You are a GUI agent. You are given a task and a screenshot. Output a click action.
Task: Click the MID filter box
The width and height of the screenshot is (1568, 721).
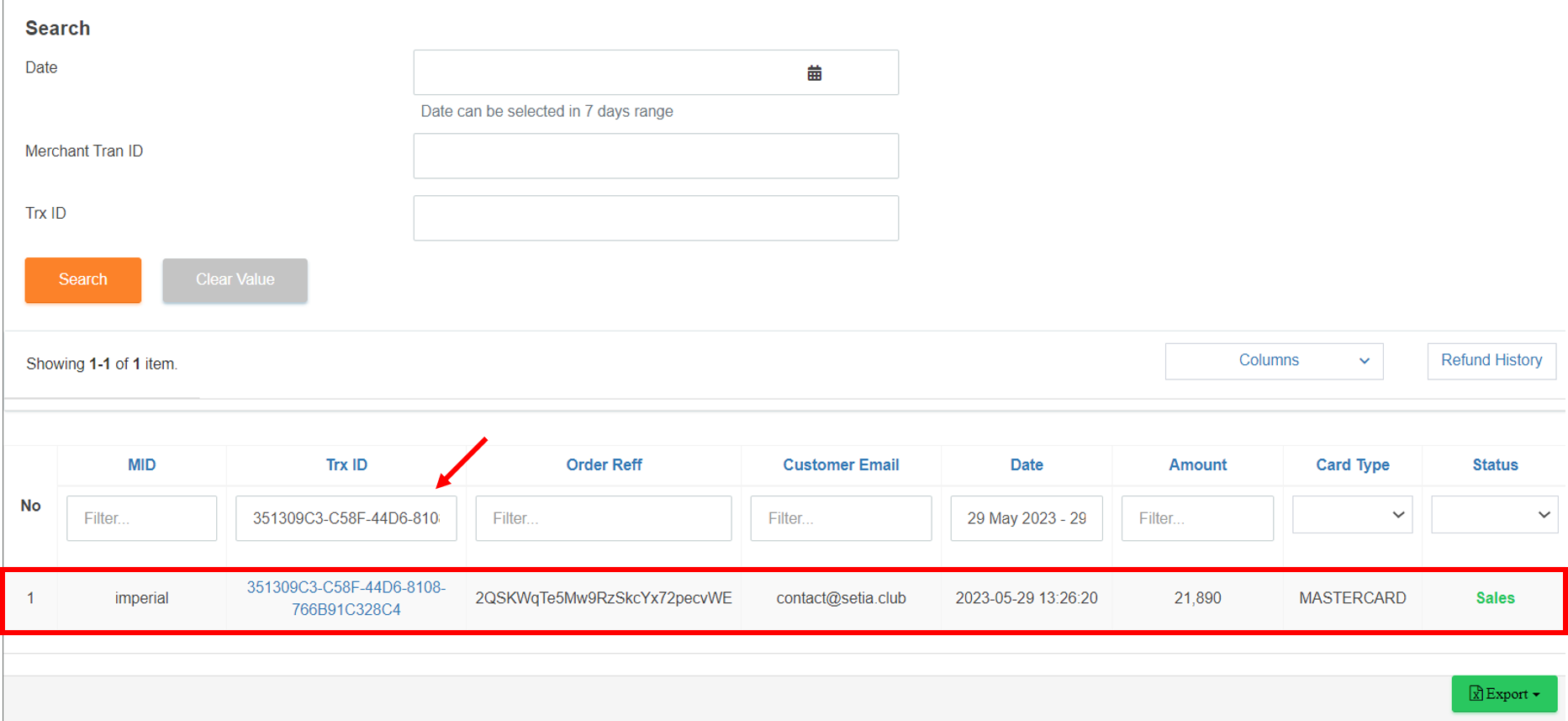[x=141, y=518]
